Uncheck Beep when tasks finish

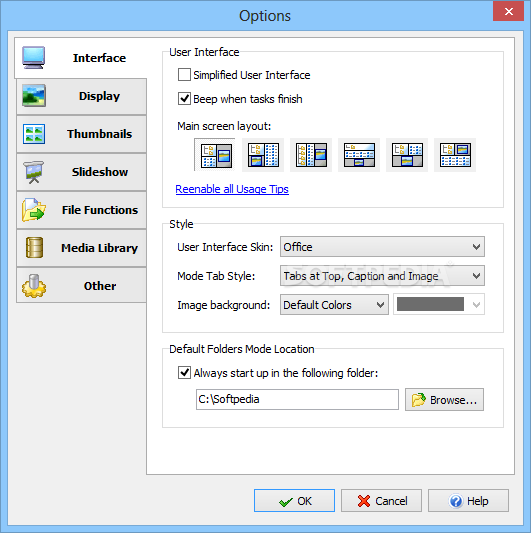(x=184, y=99)
